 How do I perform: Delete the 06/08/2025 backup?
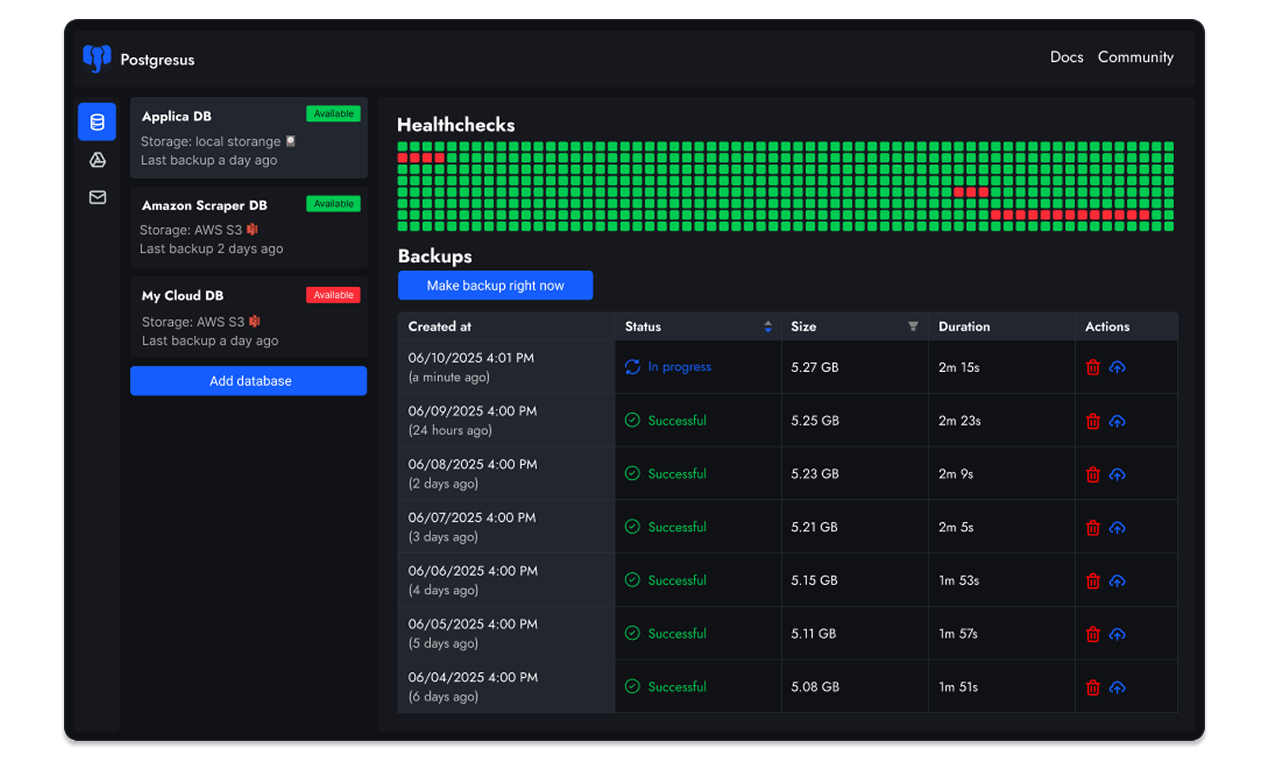(x=1093, y=474)
